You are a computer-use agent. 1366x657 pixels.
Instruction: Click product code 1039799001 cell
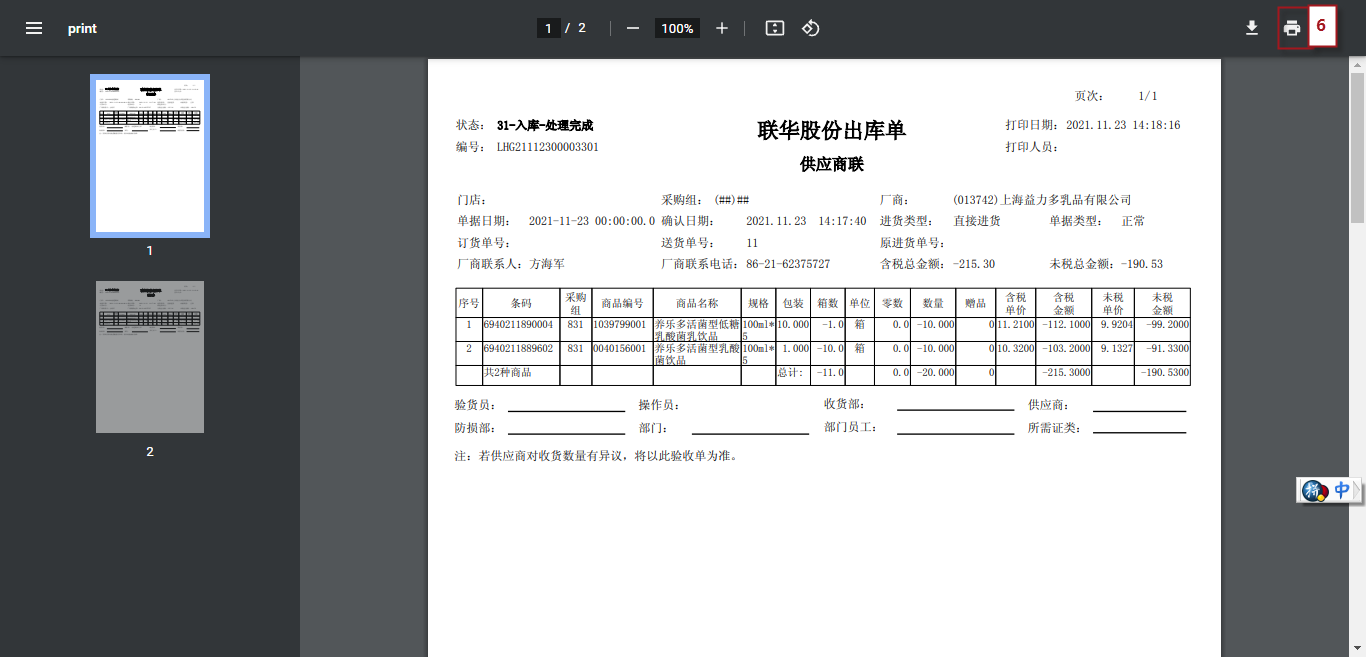(x=622, y=329)
